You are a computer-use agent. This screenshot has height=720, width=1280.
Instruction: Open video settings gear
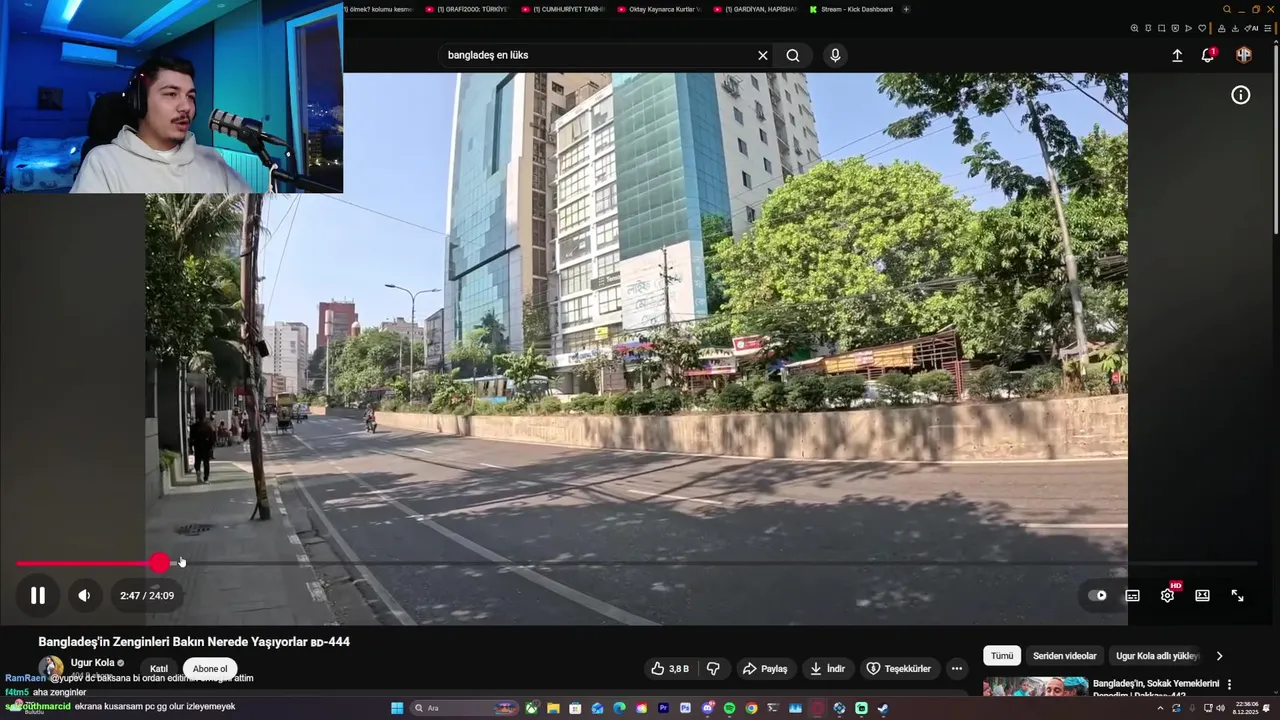(x=1167, y=595)
